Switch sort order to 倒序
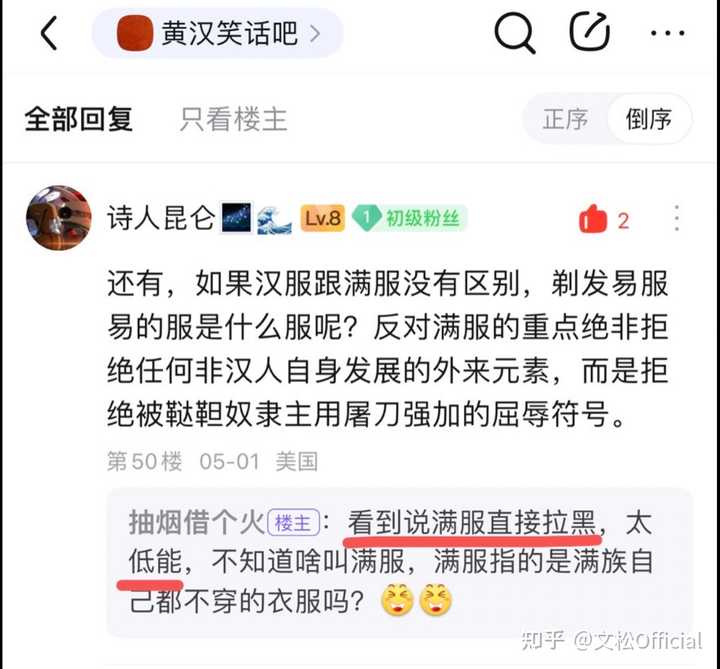The image size is (720, 669). coord(648,119)
